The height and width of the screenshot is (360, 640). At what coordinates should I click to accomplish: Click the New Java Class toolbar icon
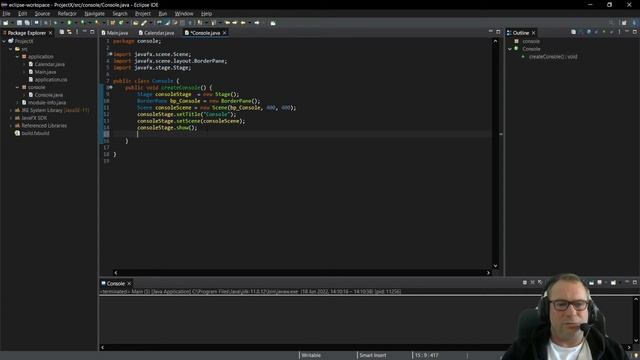click(x=121, y=23)
